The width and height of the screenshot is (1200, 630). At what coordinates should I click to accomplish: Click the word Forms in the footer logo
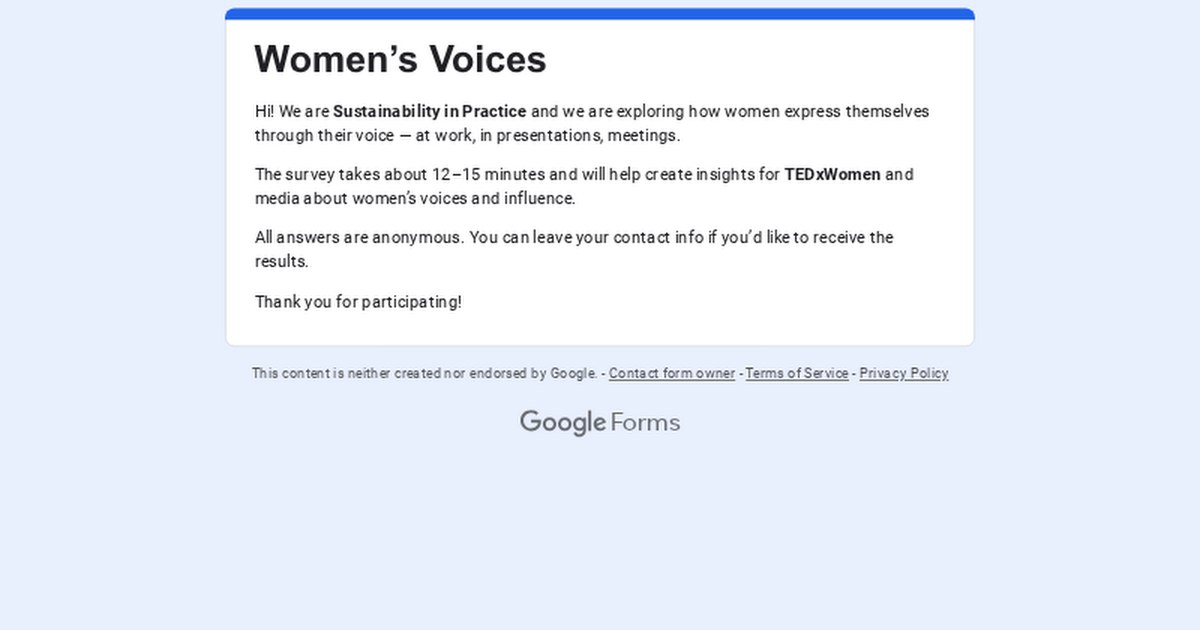point(645,422)
